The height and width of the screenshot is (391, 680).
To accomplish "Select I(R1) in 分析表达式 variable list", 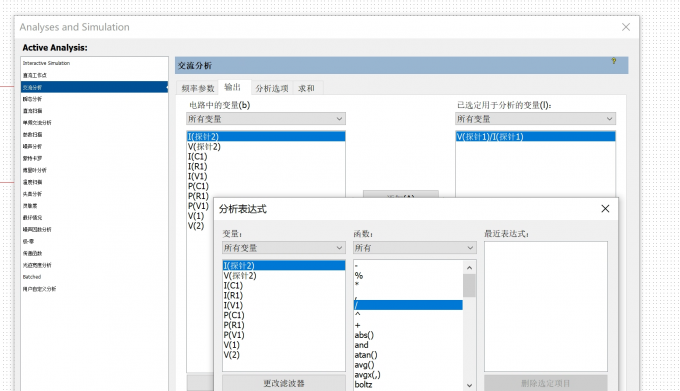I will point(284,296).
